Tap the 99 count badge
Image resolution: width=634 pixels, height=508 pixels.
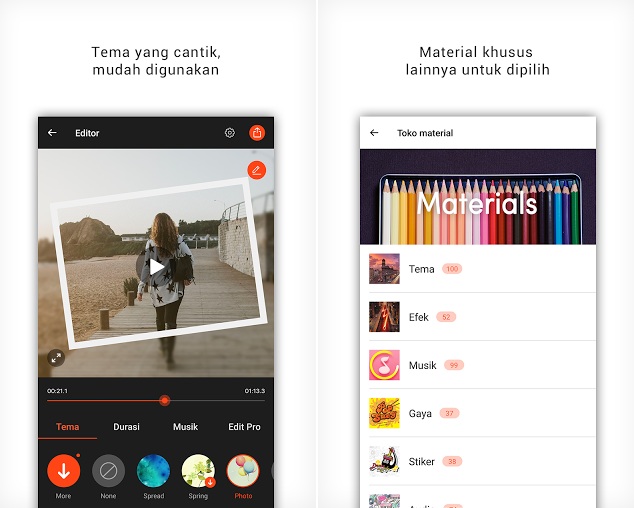click(x=454, y=365)
